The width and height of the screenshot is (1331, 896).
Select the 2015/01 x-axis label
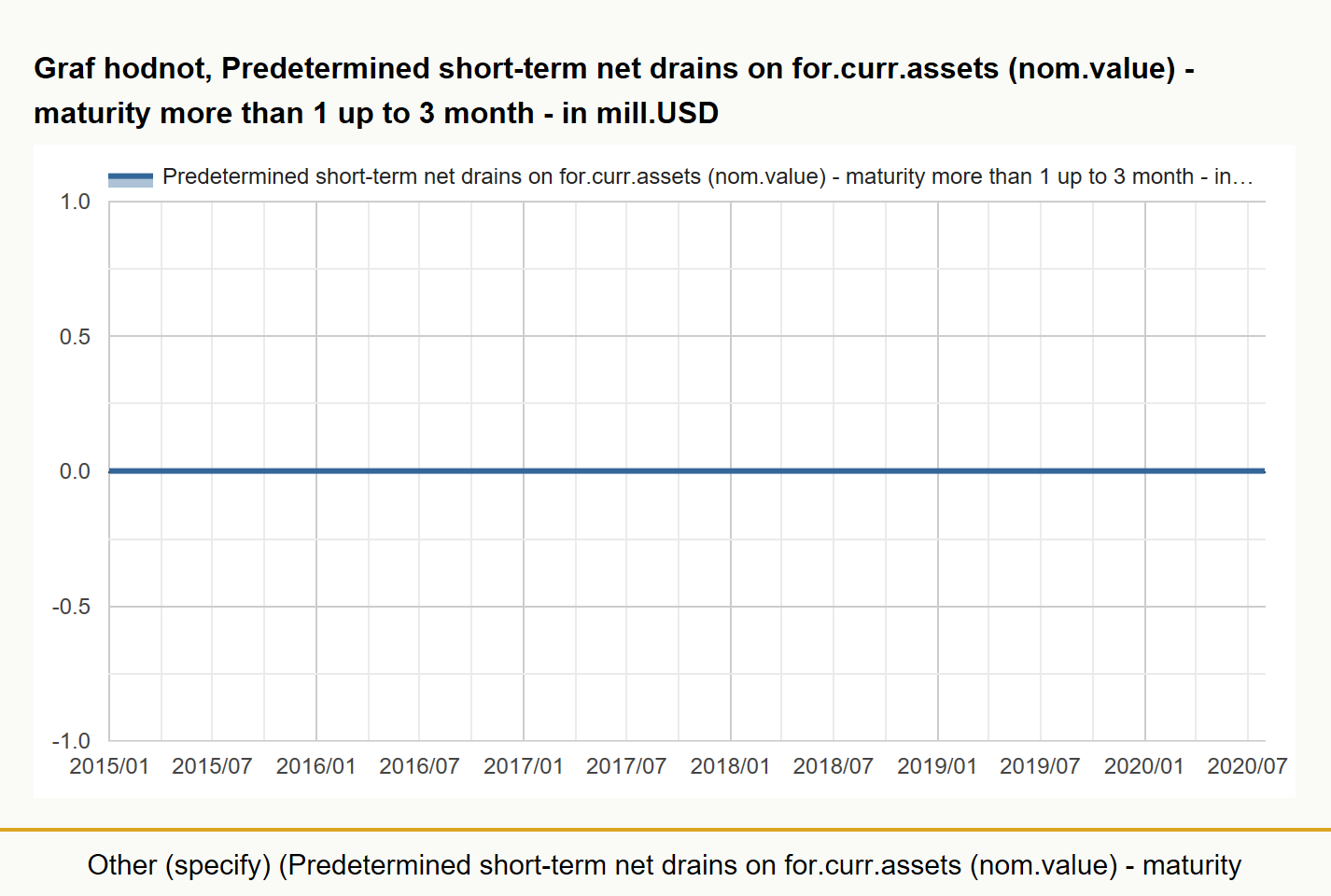[x=109, y=766]
